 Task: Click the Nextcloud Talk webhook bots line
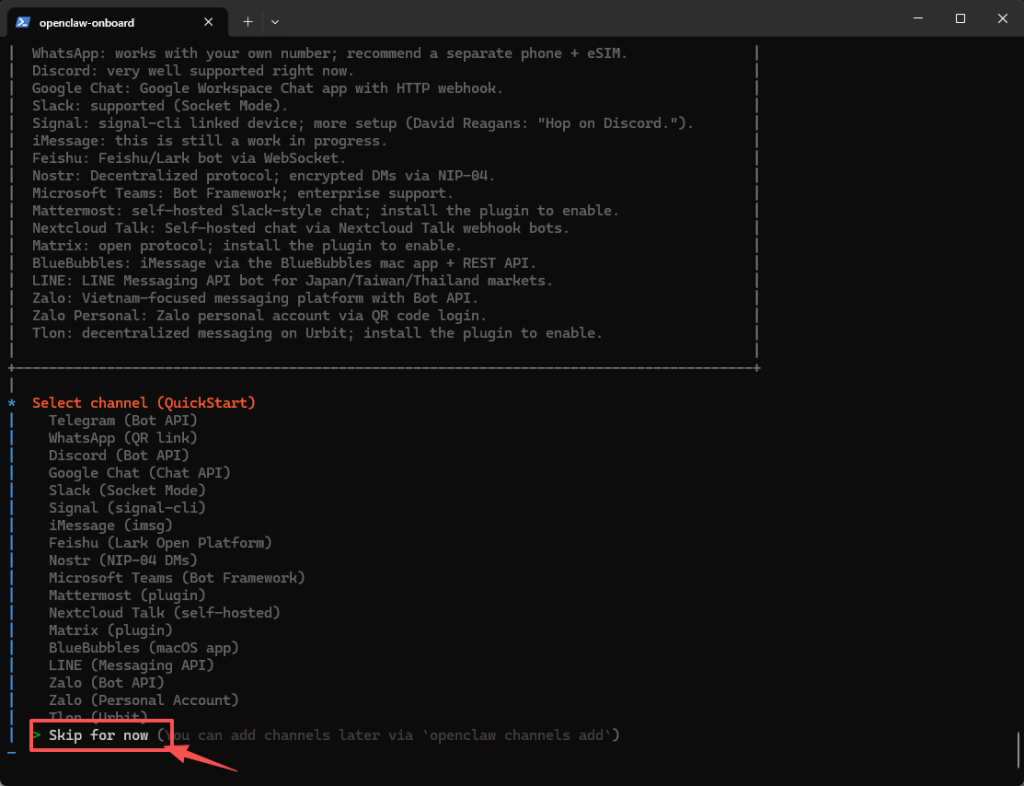click(301, 228)
